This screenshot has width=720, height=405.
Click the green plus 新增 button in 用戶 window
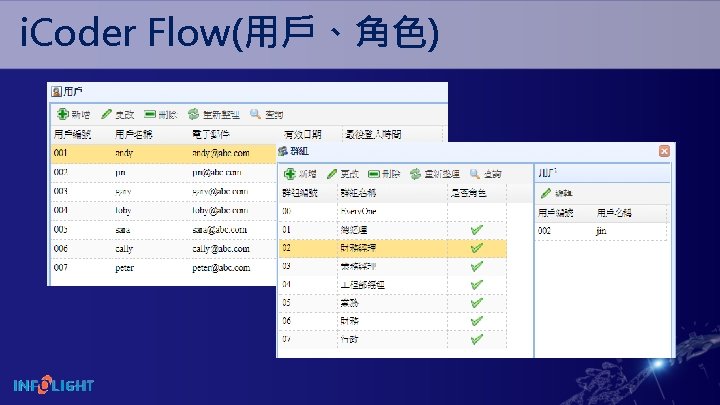[x=73, y=114]
